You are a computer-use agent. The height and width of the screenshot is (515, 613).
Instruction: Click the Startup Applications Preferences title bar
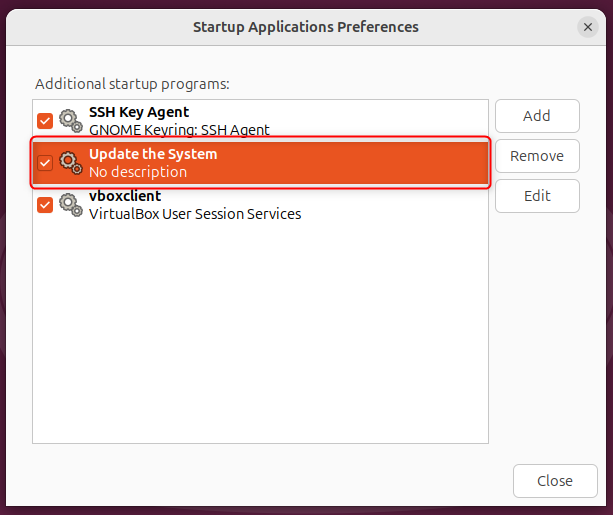pyautogui.click(x=305, y=27)
